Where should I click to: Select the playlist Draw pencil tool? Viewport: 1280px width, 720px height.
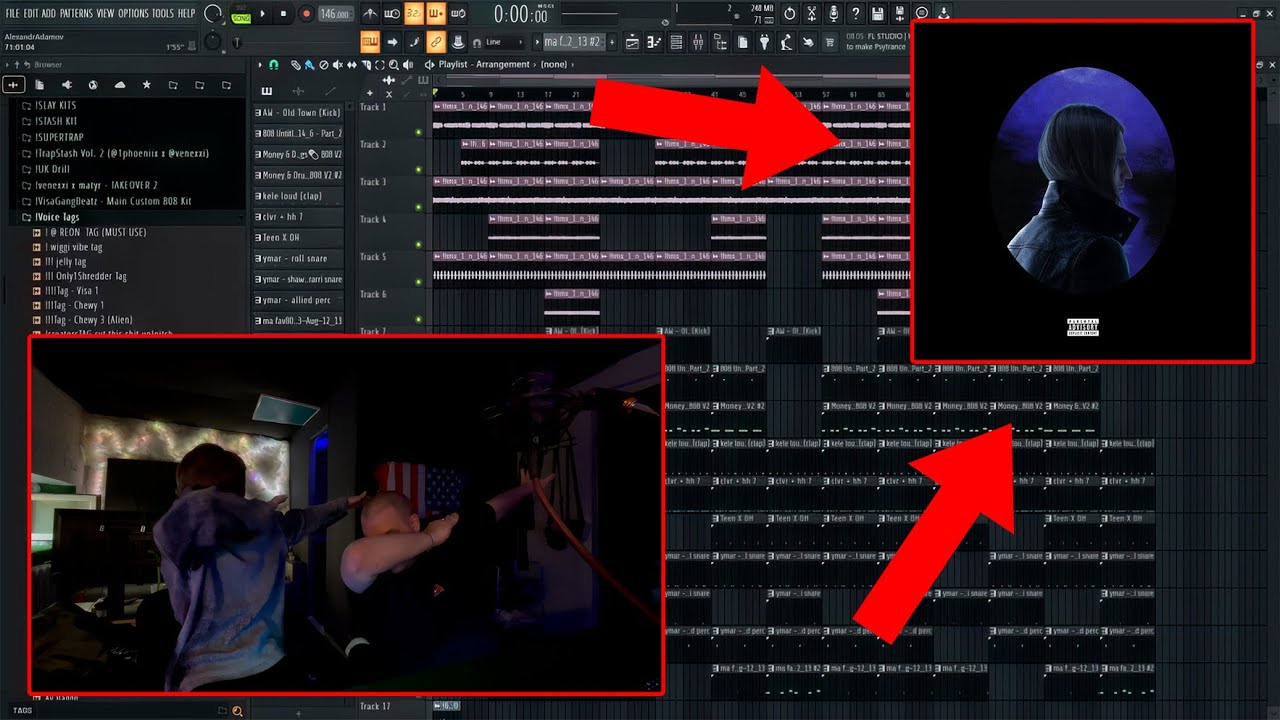coord(296,64)
